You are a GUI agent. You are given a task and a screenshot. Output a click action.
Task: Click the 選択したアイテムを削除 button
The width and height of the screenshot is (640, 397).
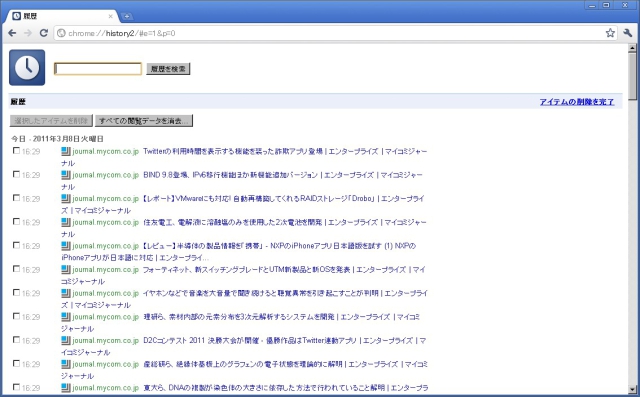click(51, 121)
